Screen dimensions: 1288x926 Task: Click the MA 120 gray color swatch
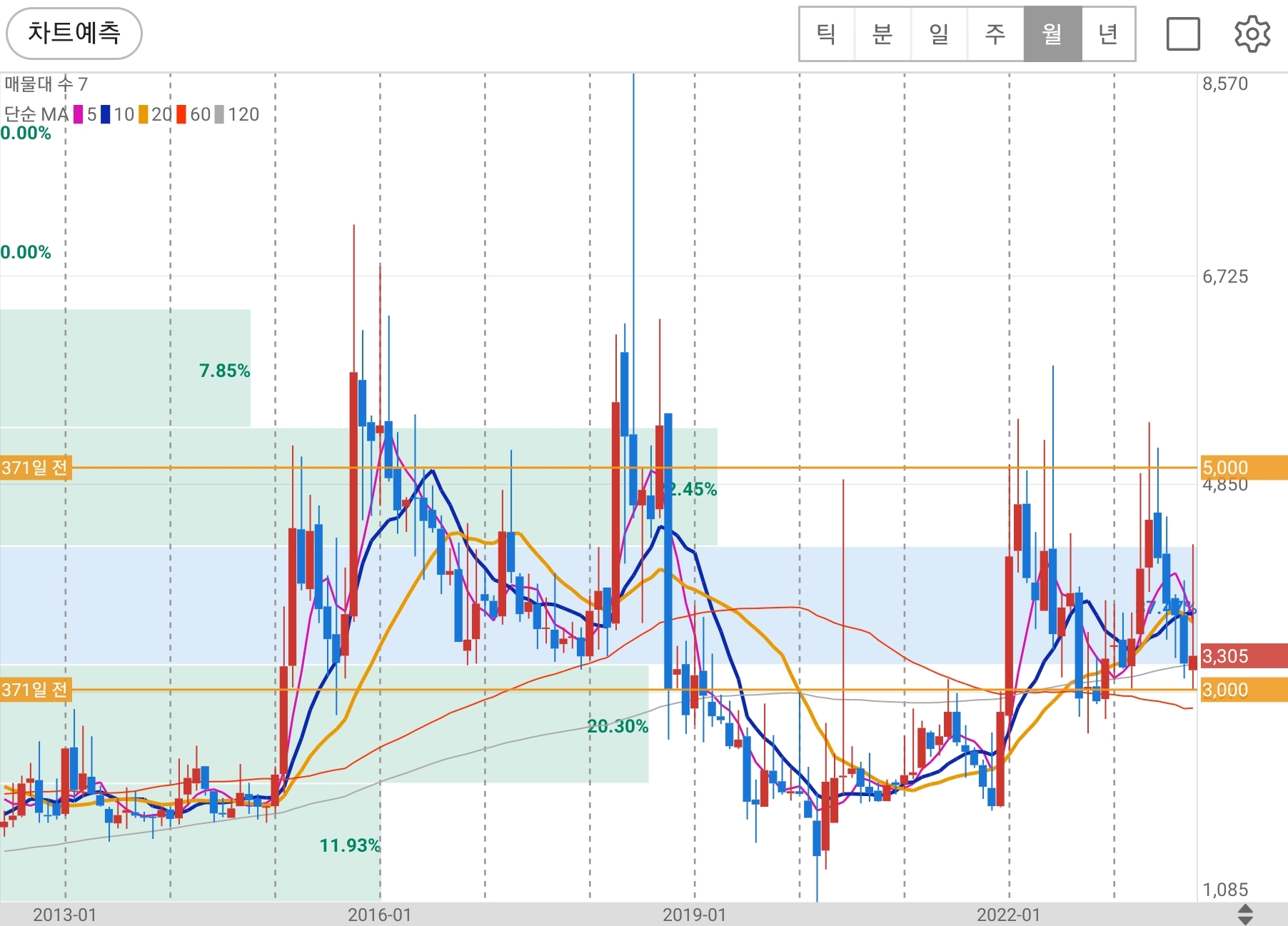[x=219, y=114]
